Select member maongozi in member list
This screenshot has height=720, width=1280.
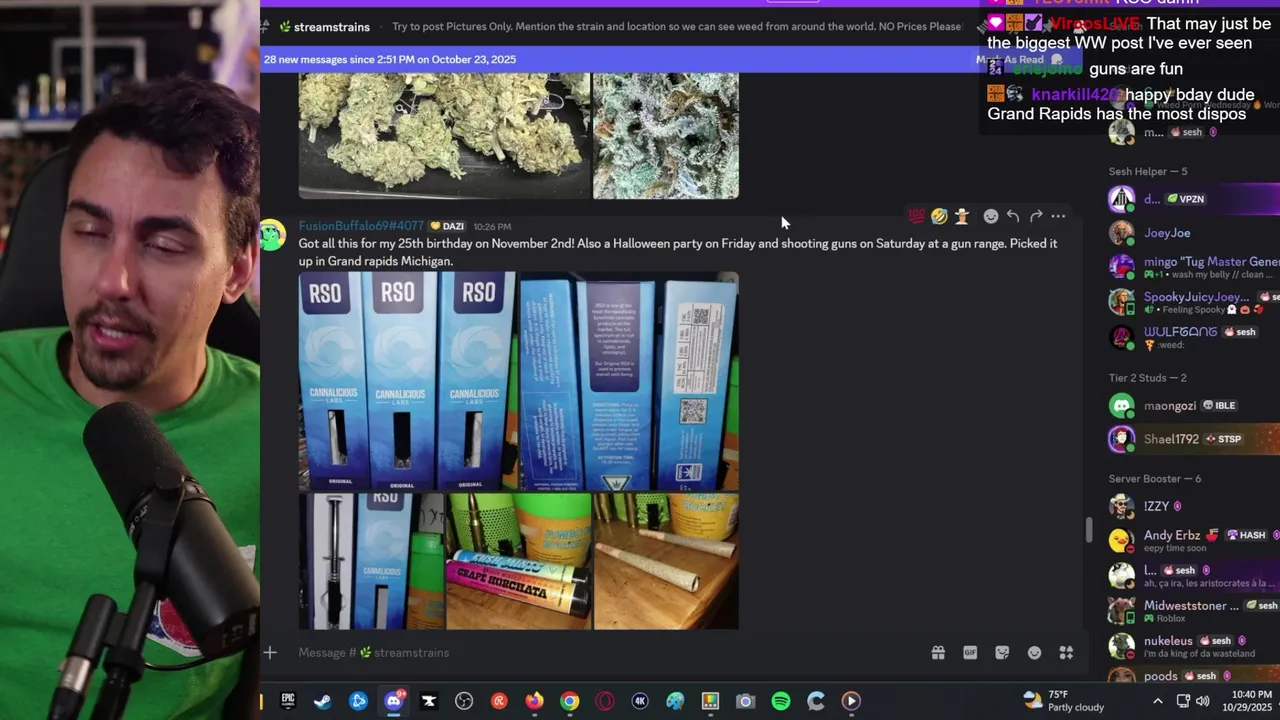[x=1192, y=406]
